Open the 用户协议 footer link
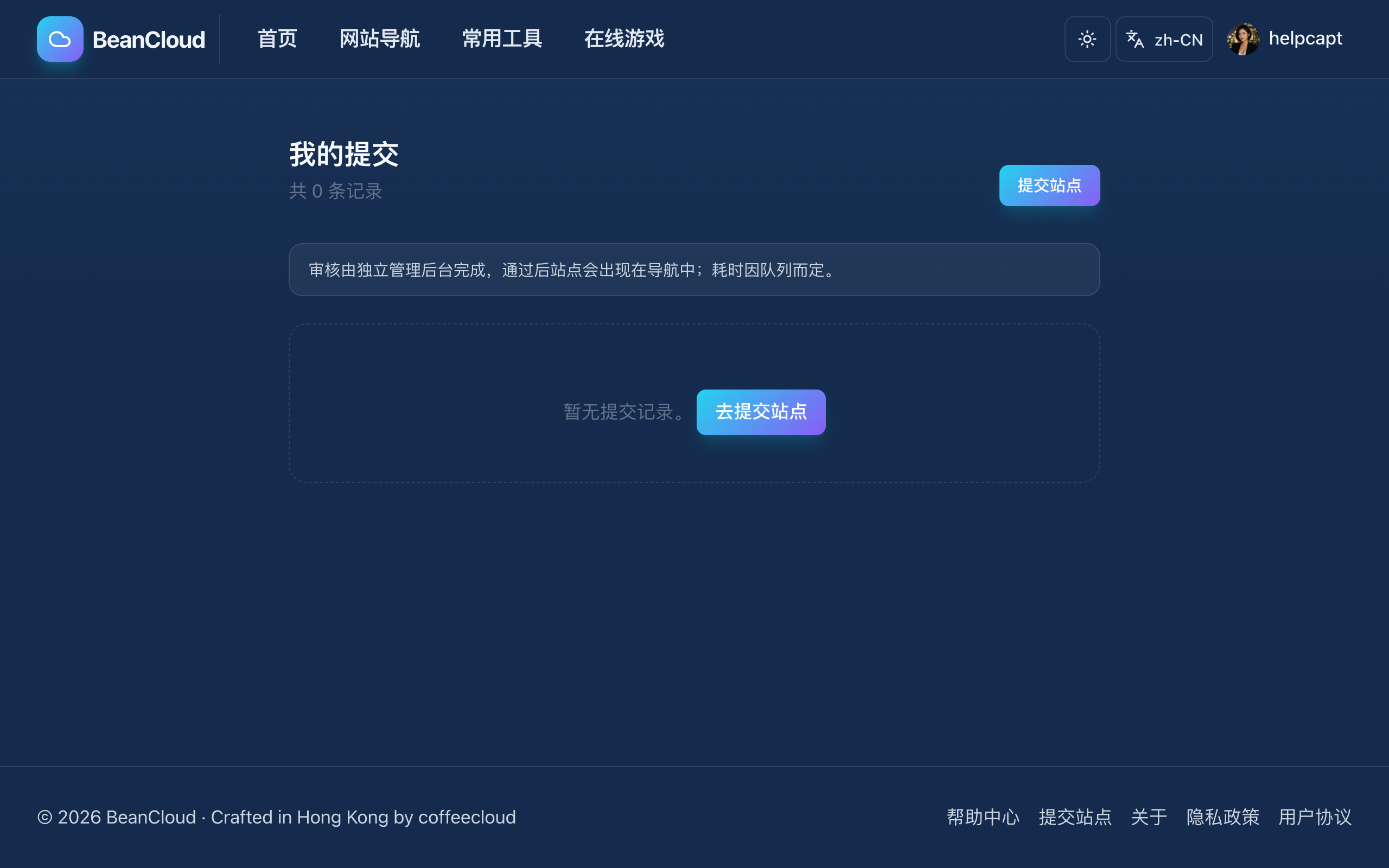Screen dimensions: 1389x868 1315,817
